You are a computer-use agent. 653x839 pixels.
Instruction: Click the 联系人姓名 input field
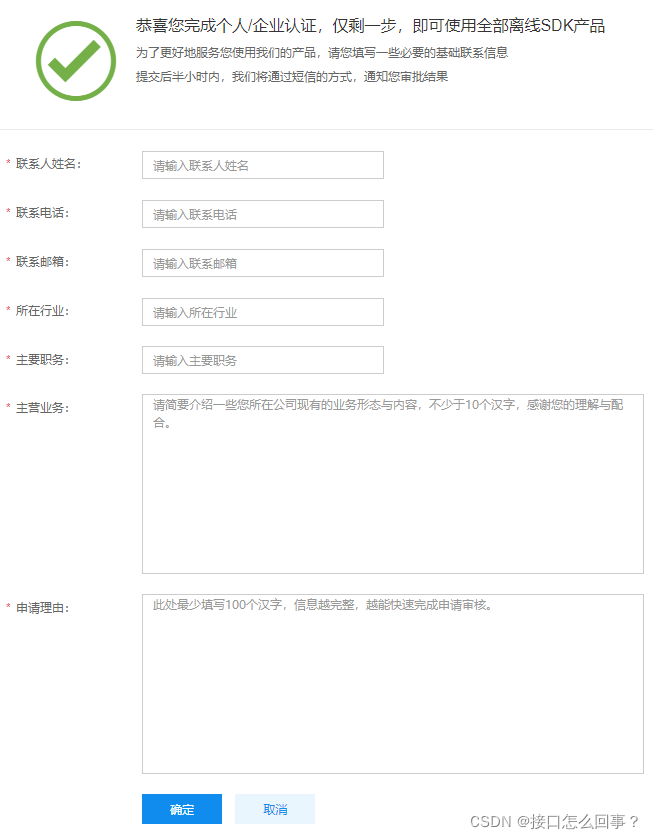(263, 165)
